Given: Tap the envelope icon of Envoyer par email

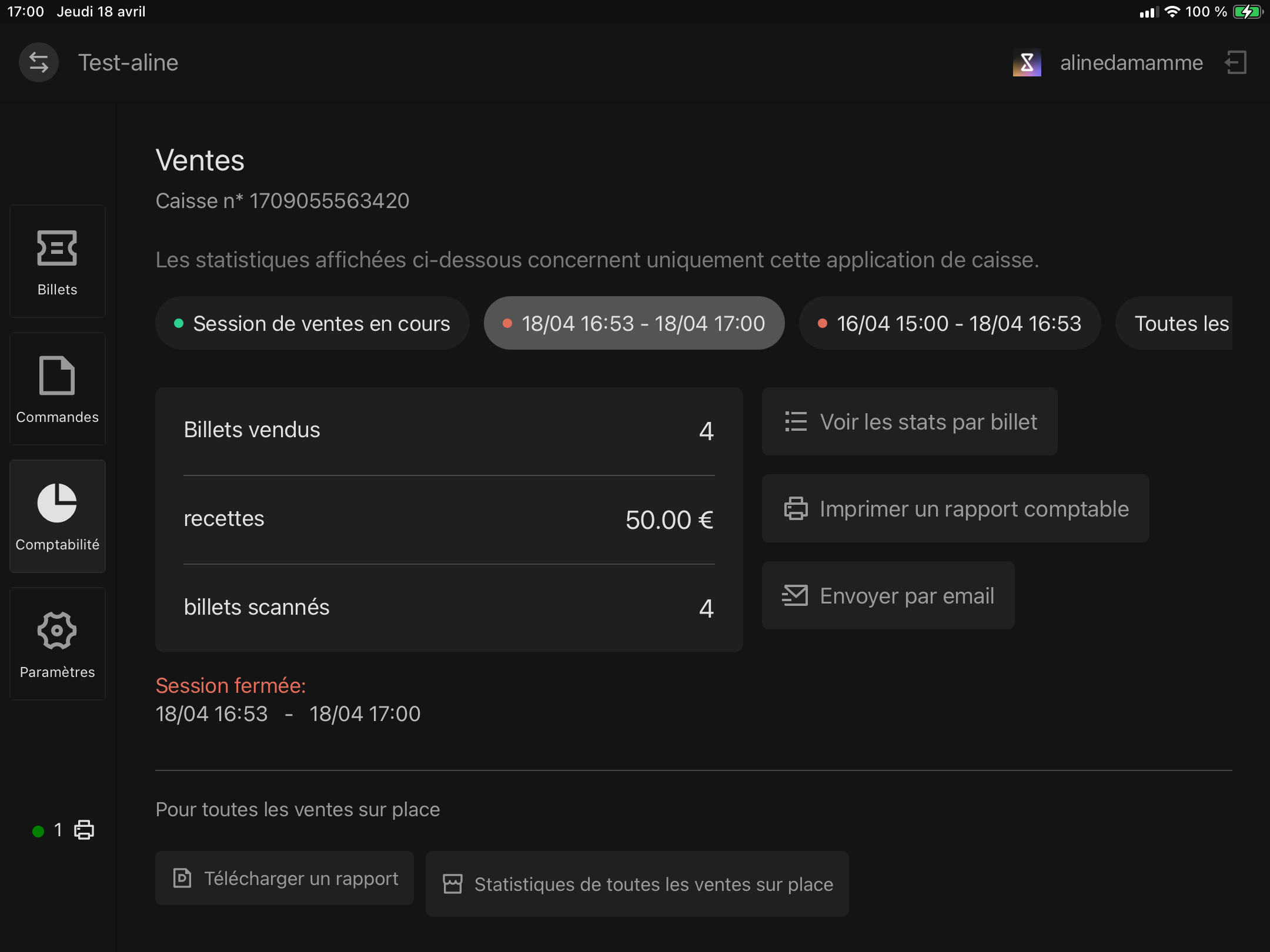Looking at the screenshot, I should coord(795,595).
